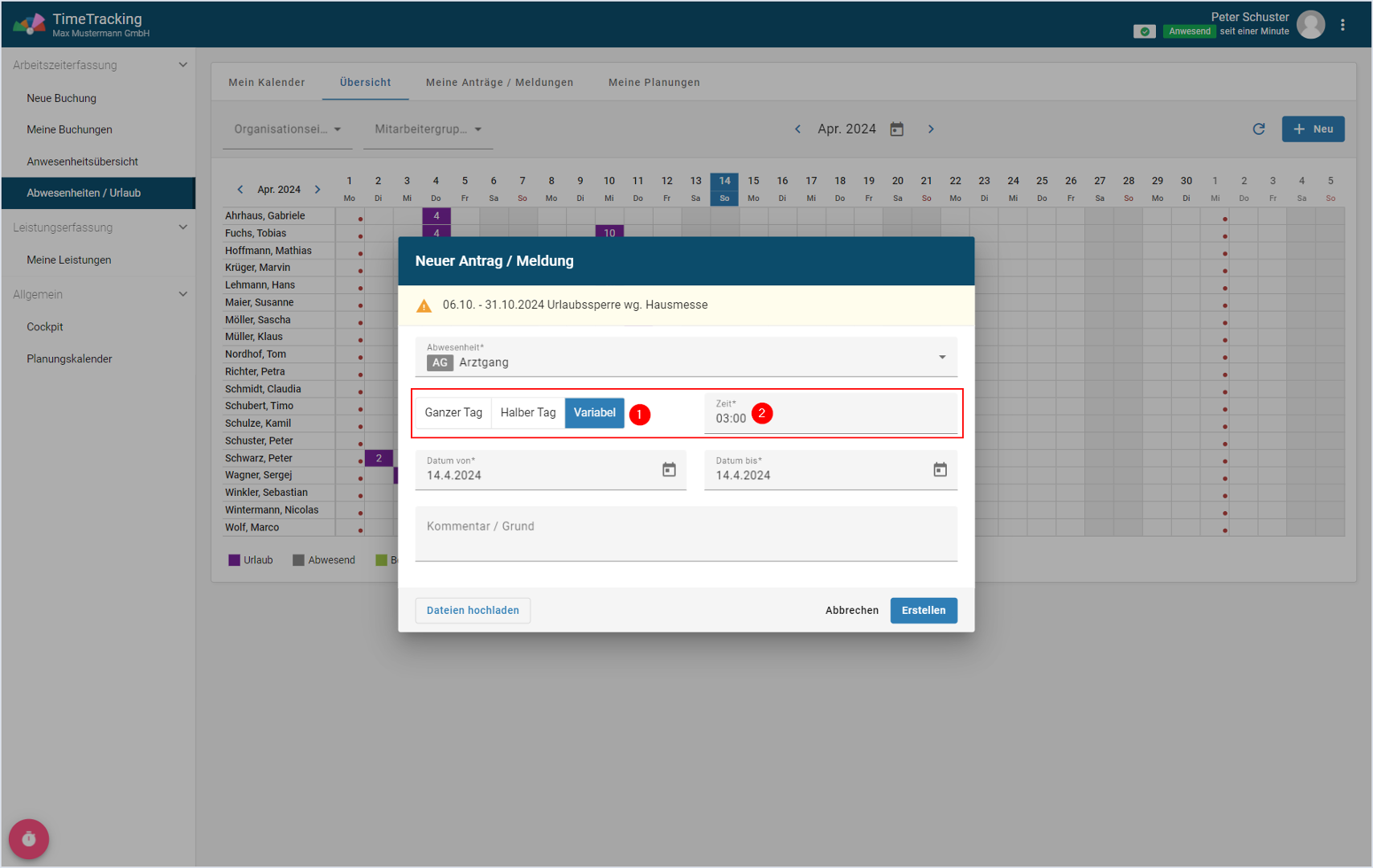Switch to the Mein Kalender tab

[x=267, y=83]
